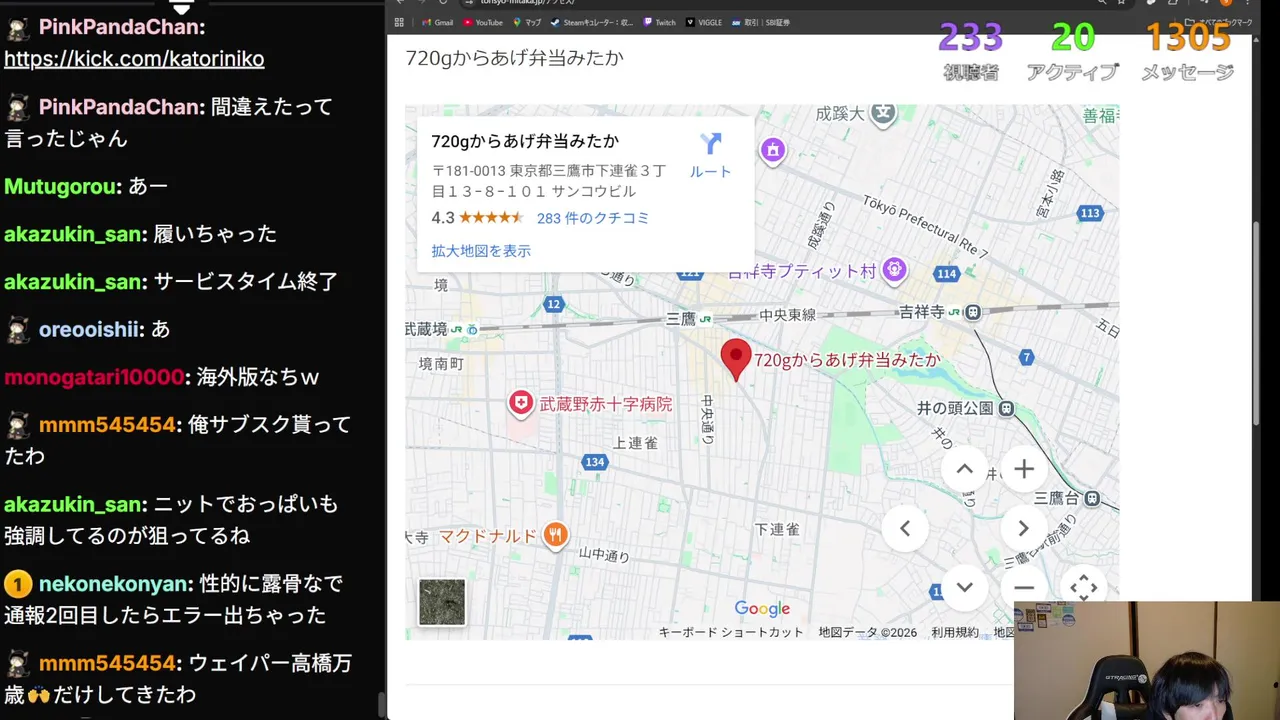Click 三鷹 station icon on map

(706, 318)
